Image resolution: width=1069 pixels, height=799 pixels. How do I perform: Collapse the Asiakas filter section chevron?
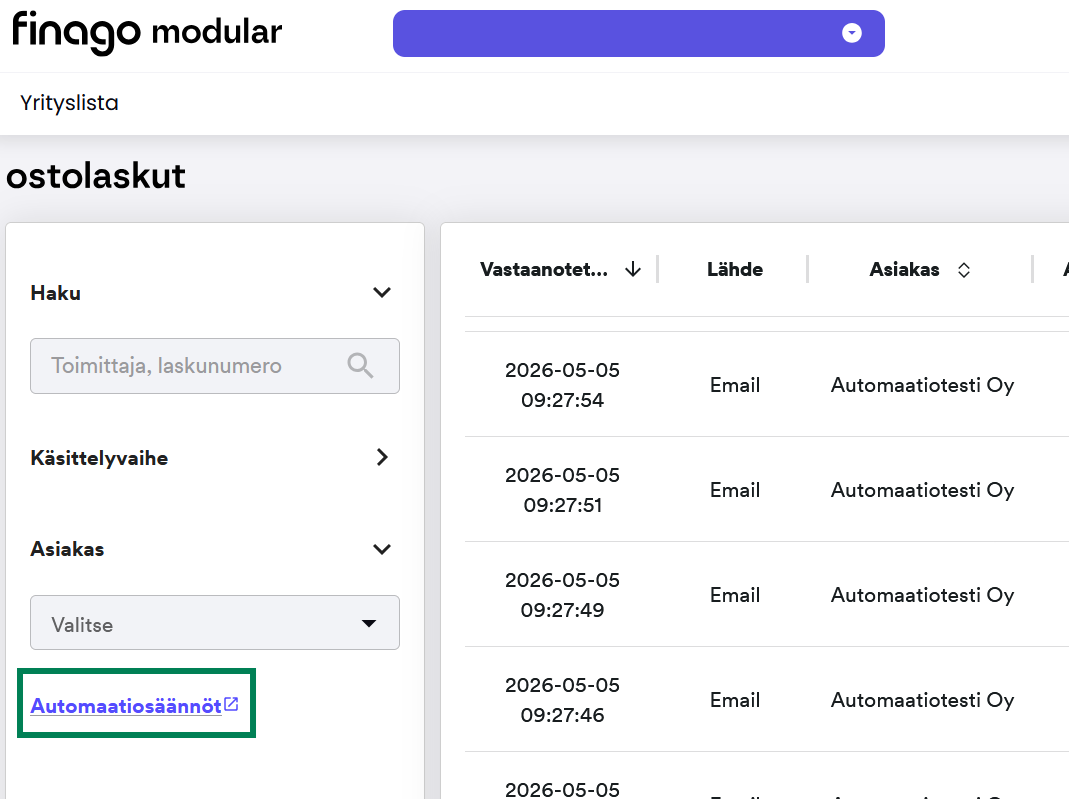(x=382, y=549)
